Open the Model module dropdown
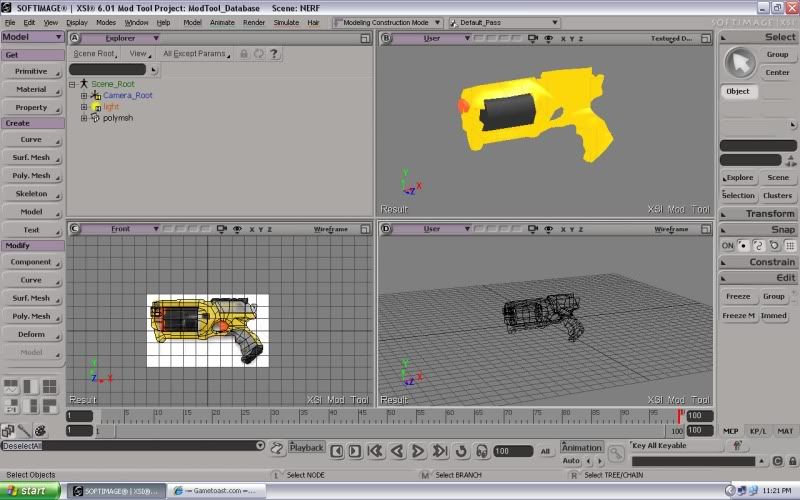 32,37
